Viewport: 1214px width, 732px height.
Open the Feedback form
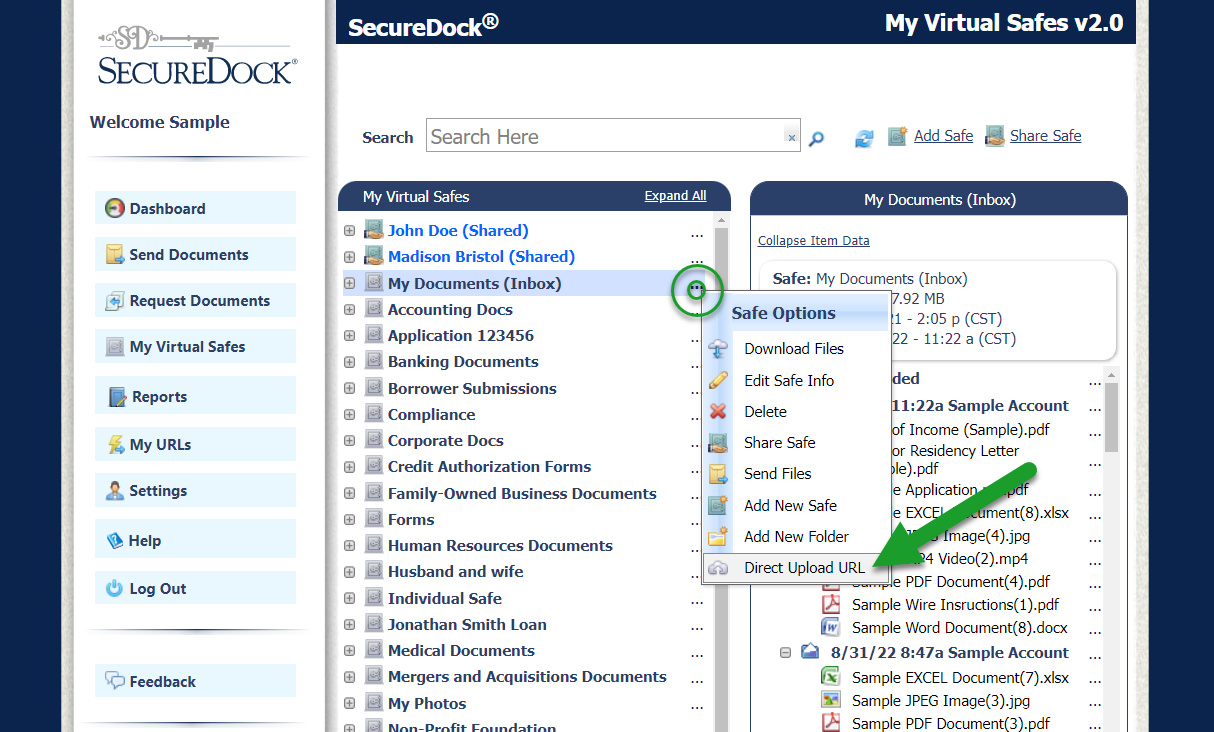pyautogui.click(x=196, y=681)
